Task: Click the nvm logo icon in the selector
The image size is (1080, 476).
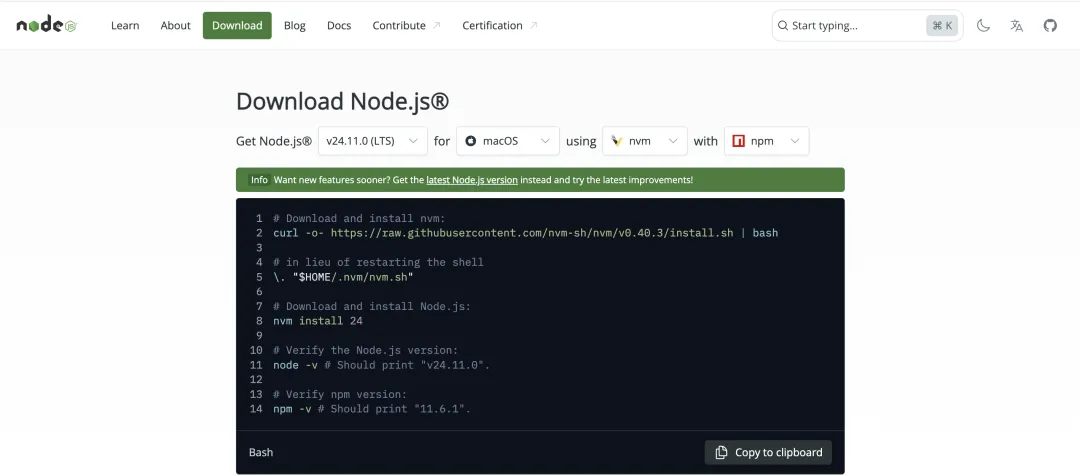Action: point(616,141)
